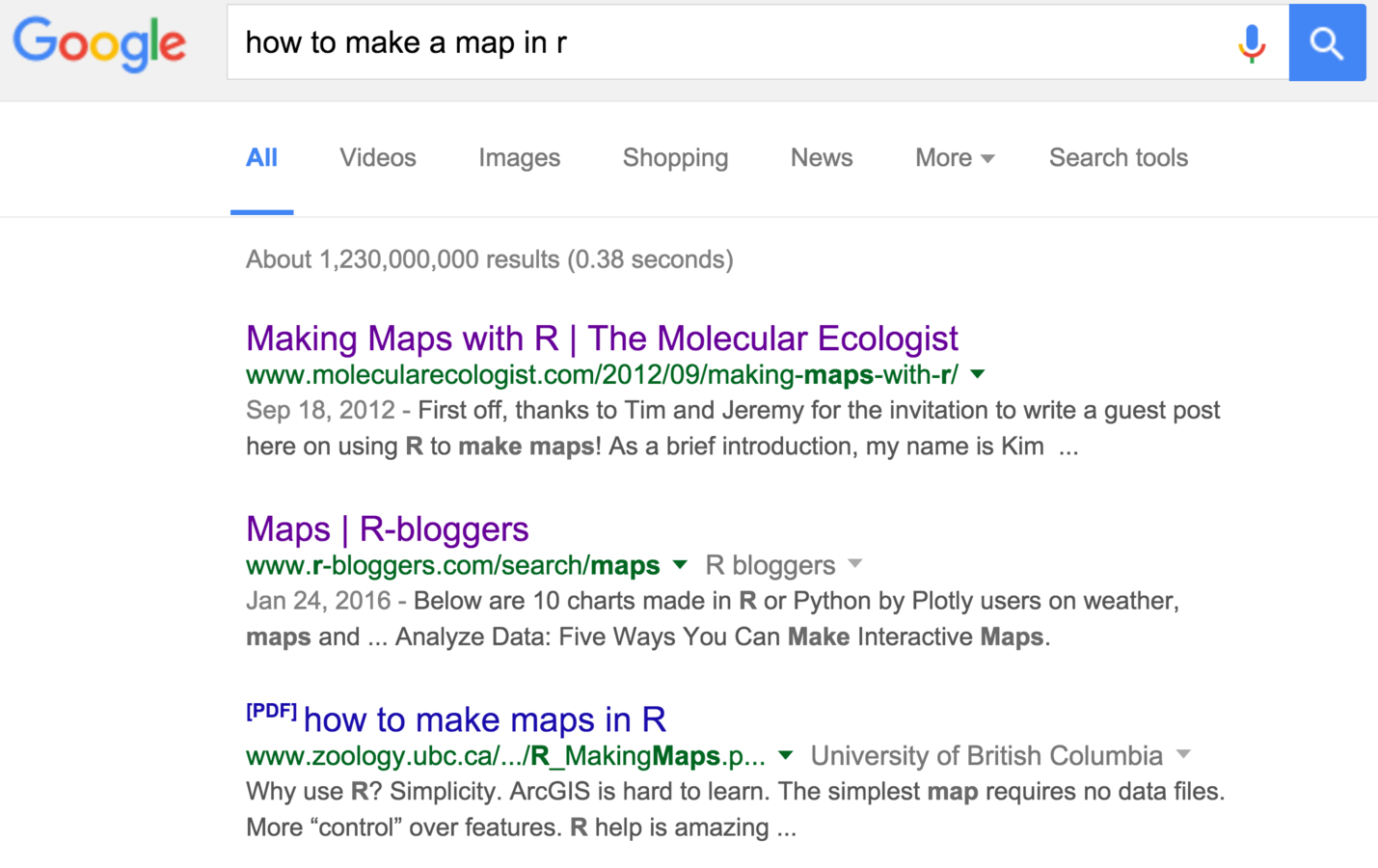The width and height of the screenshot is (1378, 868).
Task: Expand University of British Columbia dropdown
Action: tap(1001, 755)
